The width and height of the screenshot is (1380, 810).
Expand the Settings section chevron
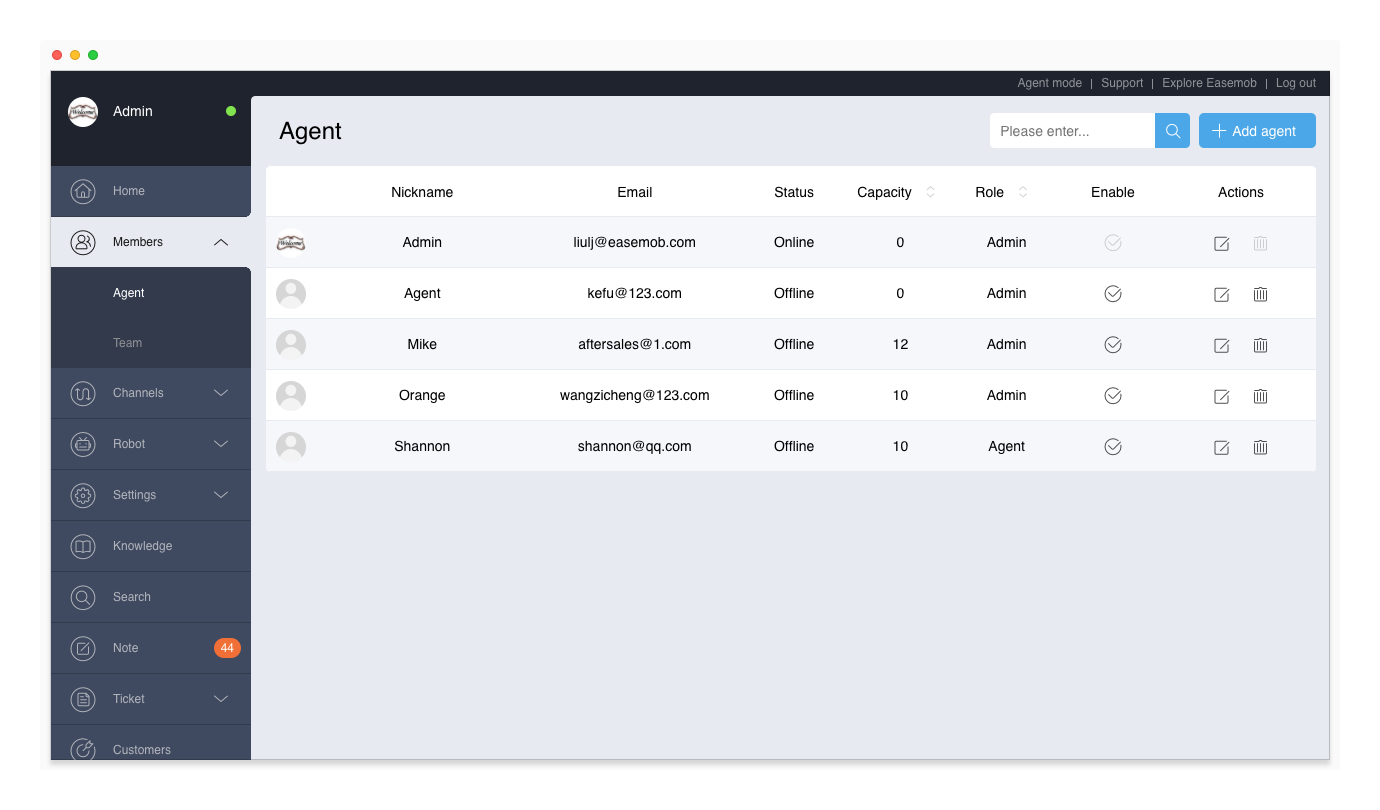[x=221, y=495]
